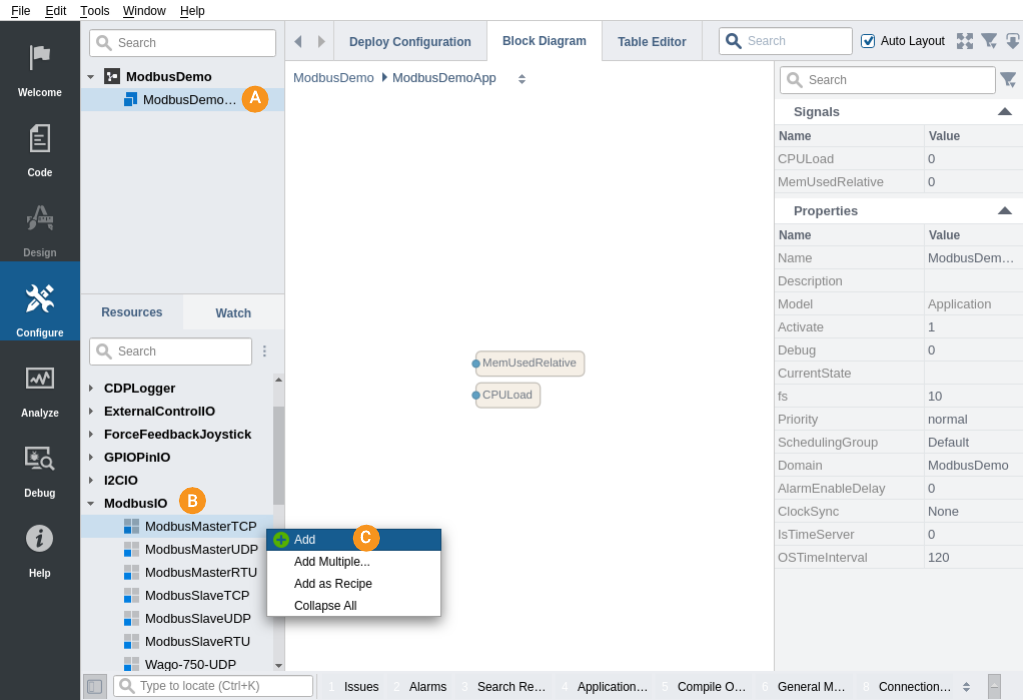Screen dimensions: 1023x700
Task: Open the Help mode in sidebar
Action: 40,548
